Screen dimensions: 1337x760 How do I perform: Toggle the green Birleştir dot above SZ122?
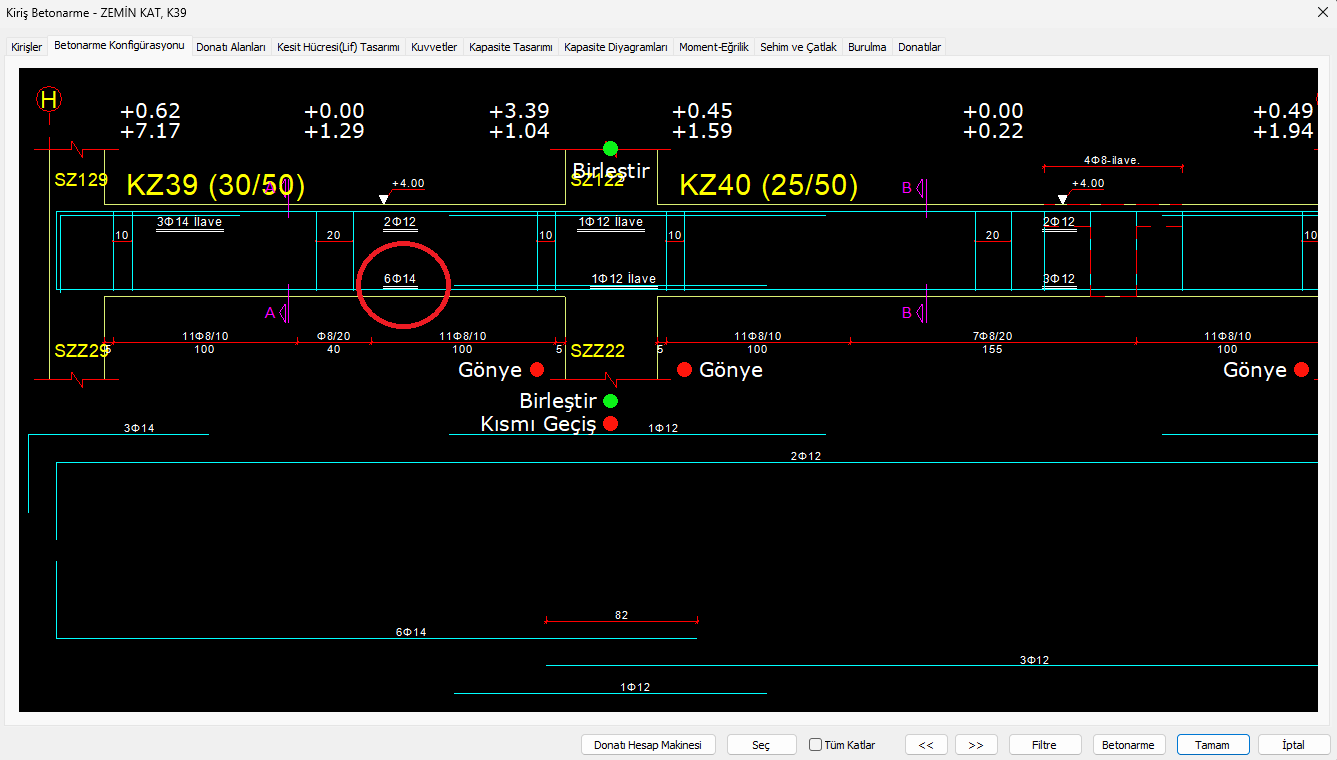[610, 149]
